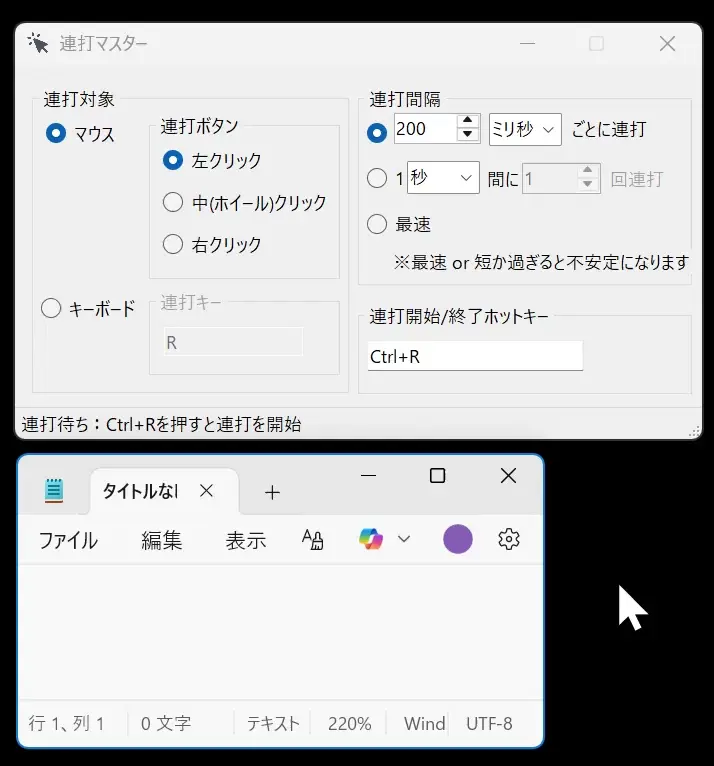Select the 200 ミリ秒 interval radio button

[x=377, y=132]
